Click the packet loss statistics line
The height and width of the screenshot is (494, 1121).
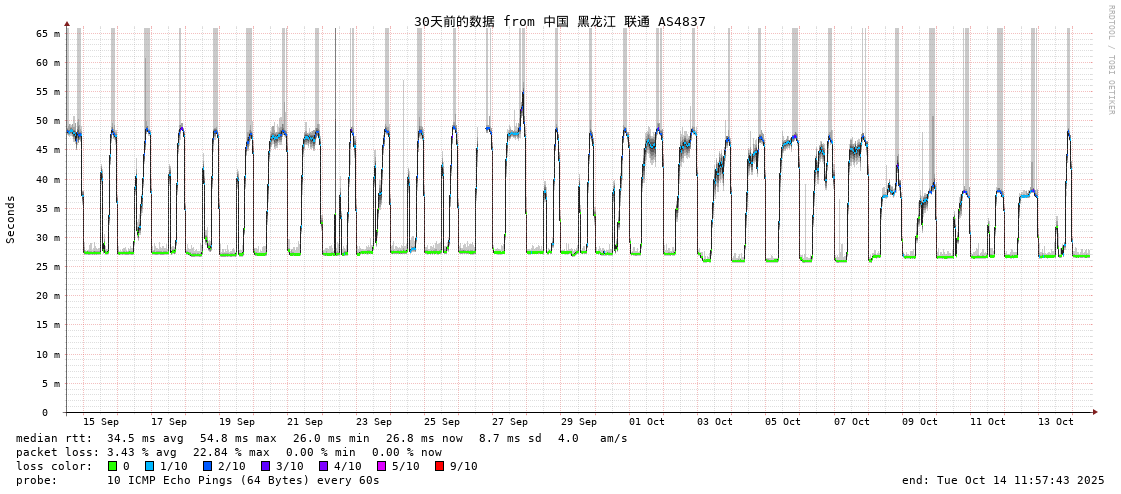coord(228,452)
